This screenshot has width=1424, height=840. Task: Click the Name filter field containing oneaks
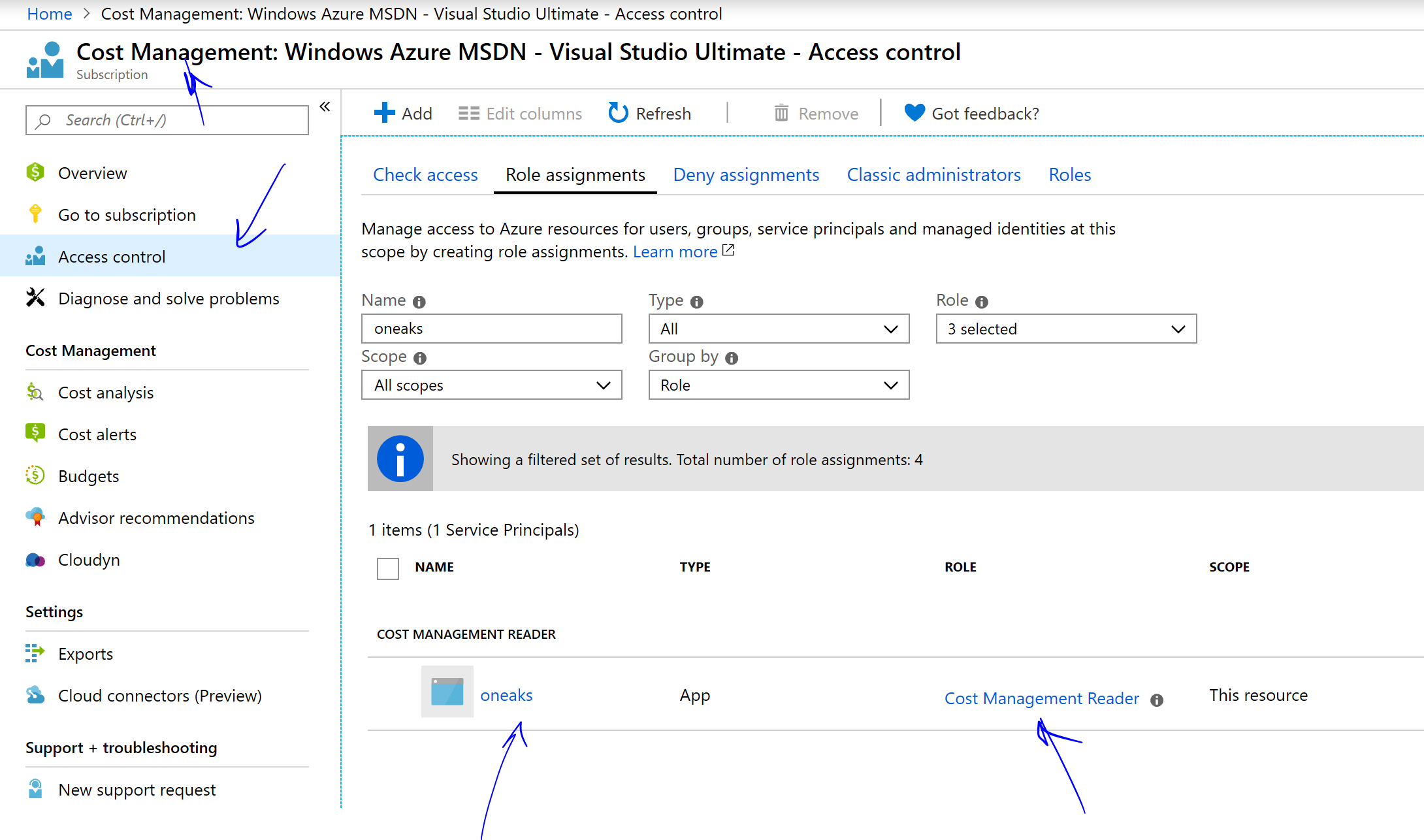pyautogui.click(x=491, y=329)
